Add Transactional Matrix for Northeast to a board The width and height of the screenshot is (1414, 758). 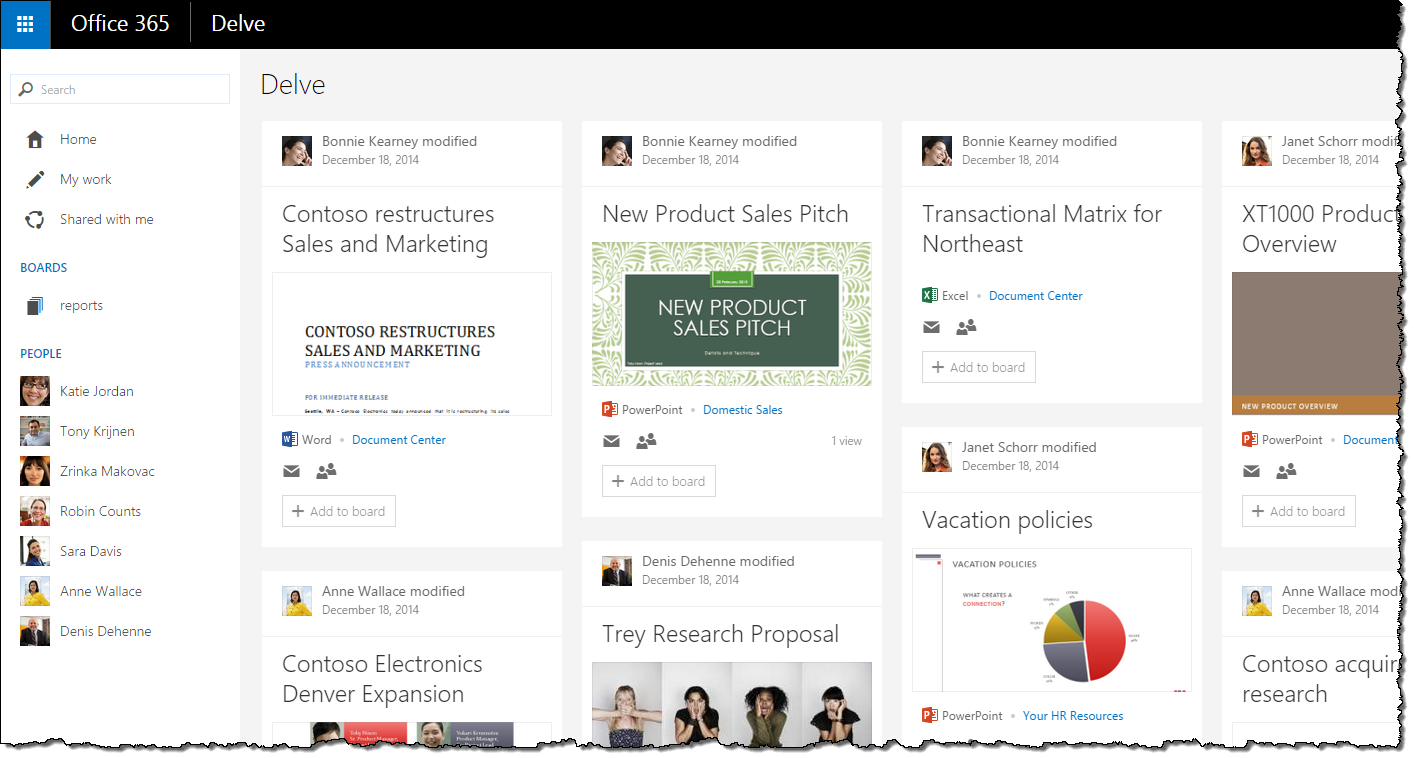979,367
